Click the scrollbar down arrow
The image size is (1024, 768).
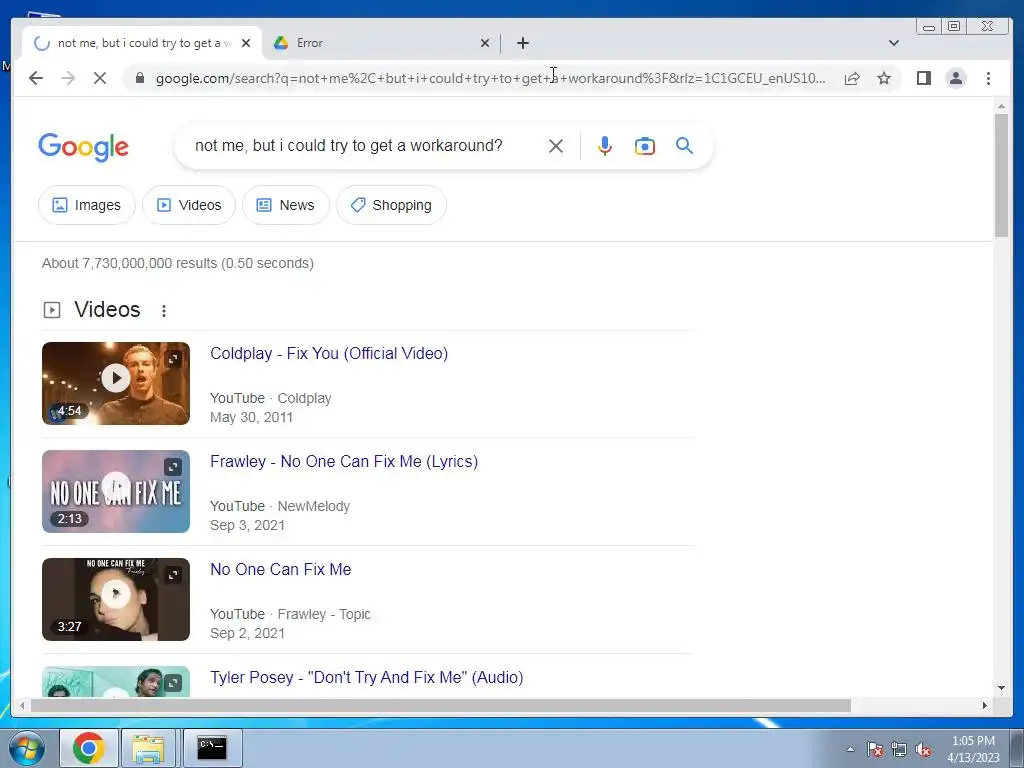pyautogui.click(x=1001, y=688)
